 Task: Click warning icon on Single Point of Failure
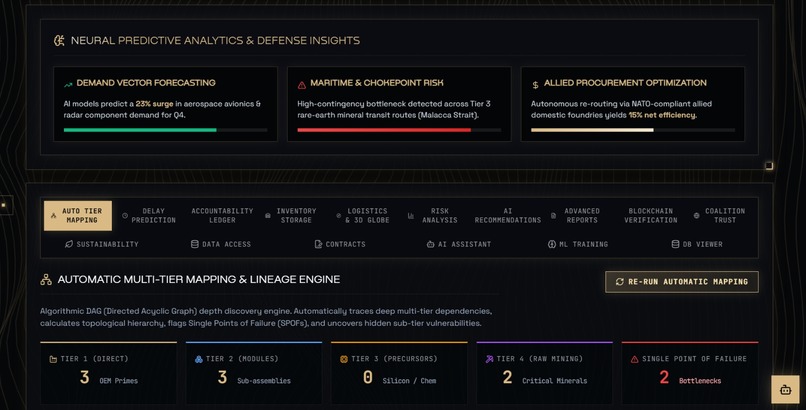[634, 359]
